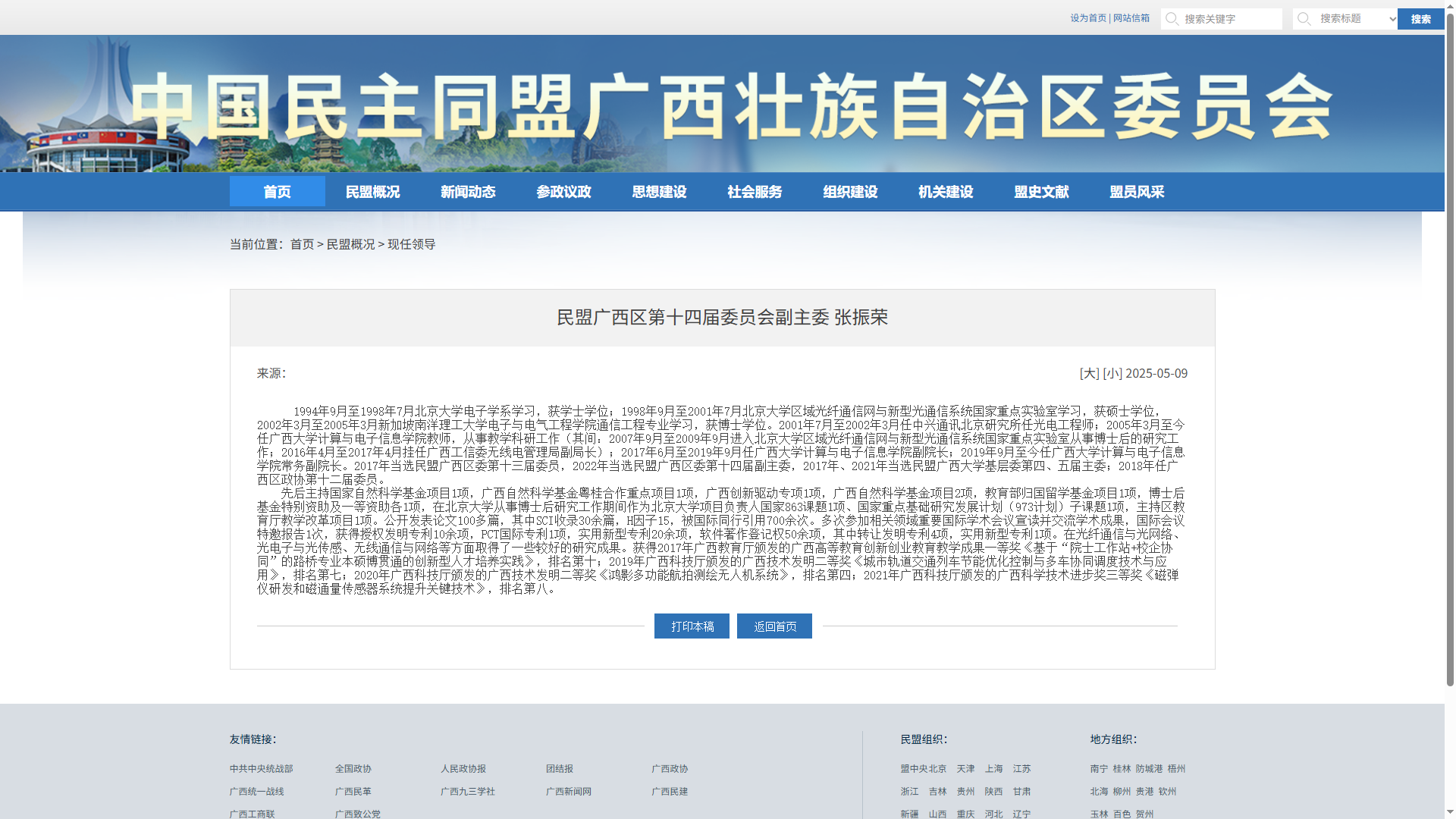Click the page vertical scrollbar

click(x=1450, y=349)
